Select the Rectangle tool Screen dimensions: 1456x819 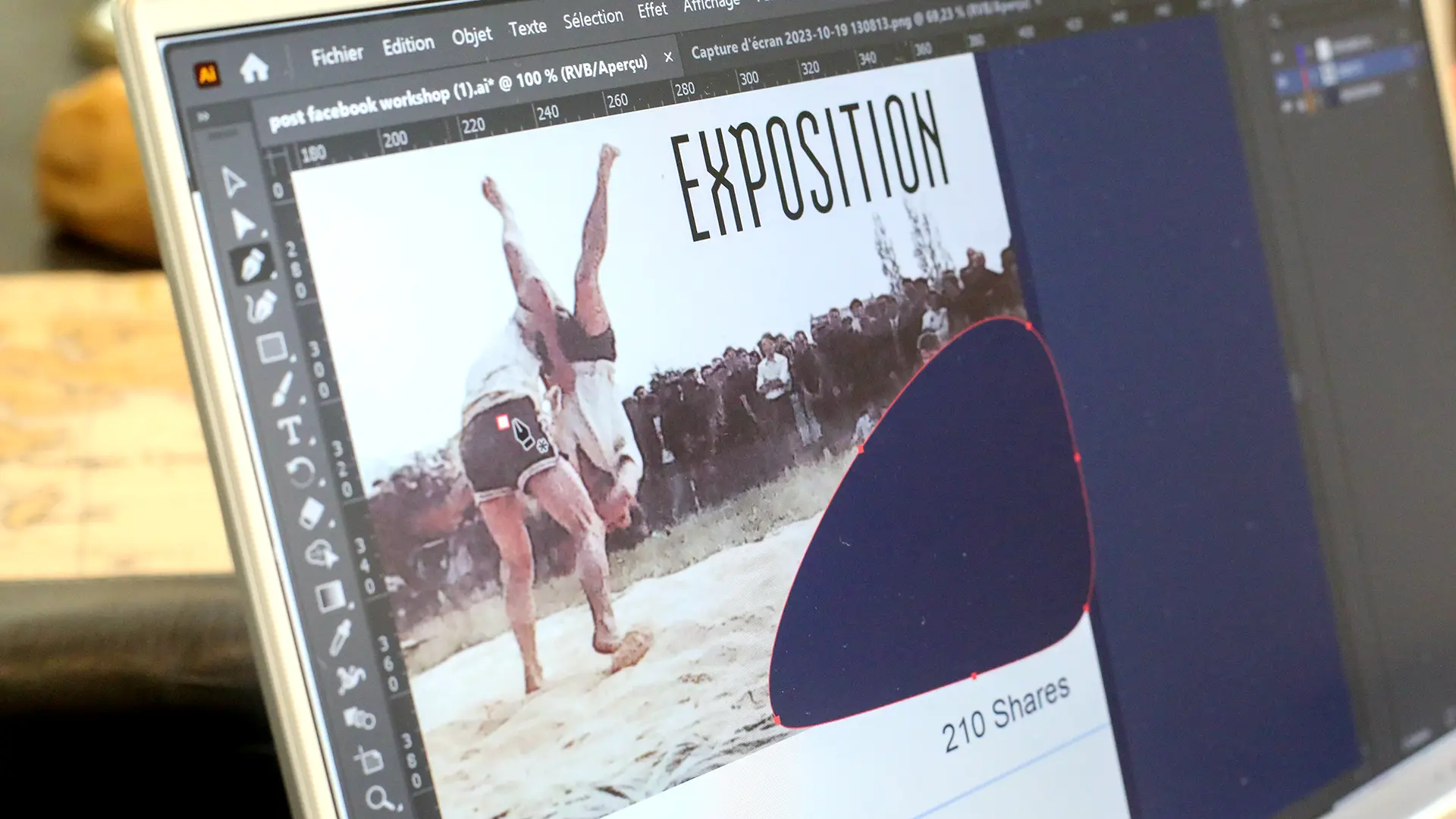(x=271, y=348)
